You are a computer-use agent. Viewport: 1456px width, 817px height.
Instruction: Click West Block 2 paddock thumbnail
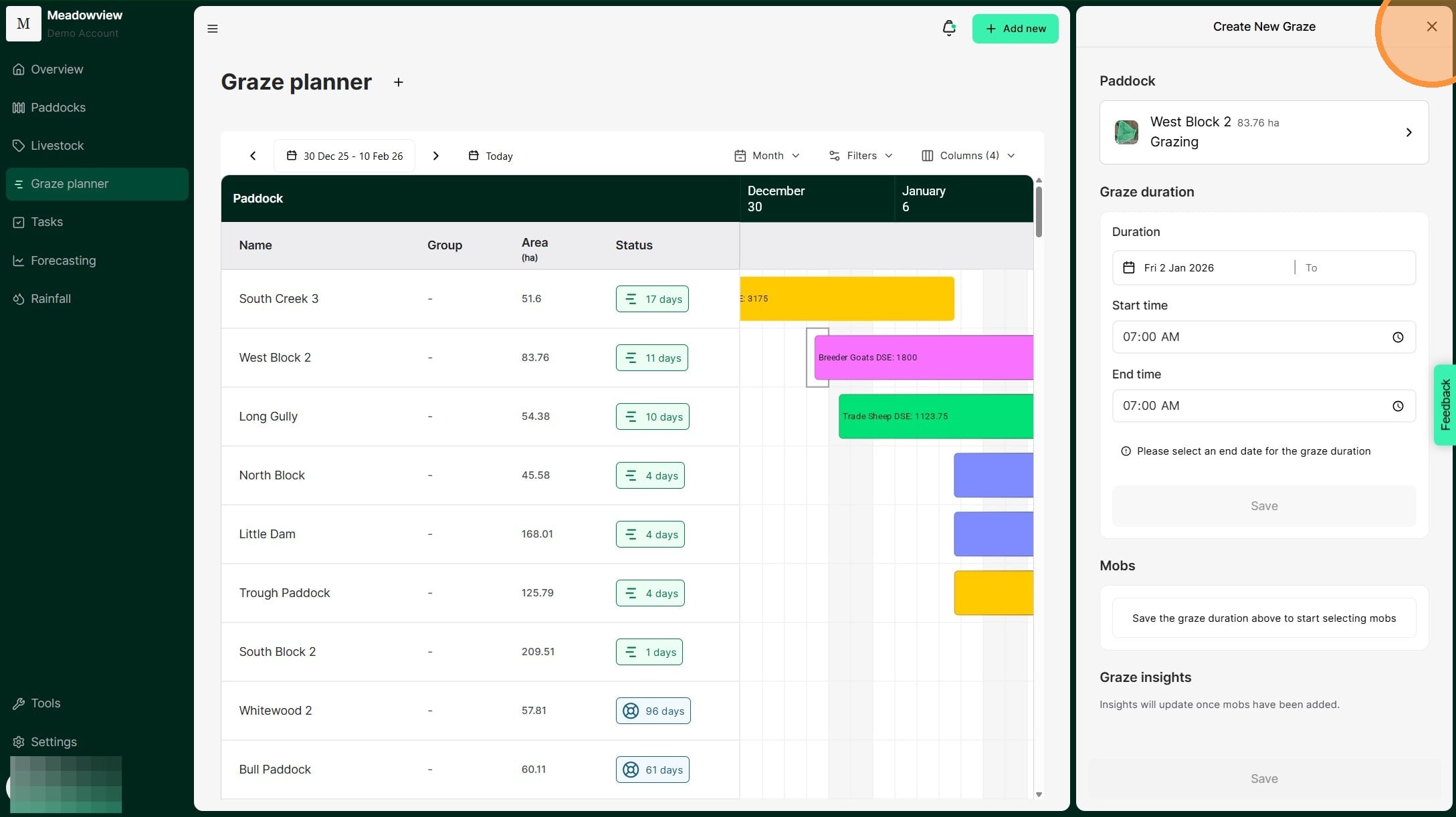tap(1126, 132)
